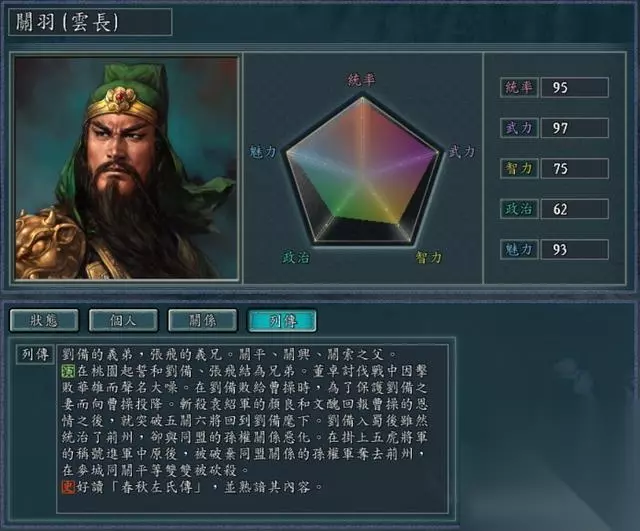Click the 武力 stat label box
This screenshot has height=531, width=640.
tap(519, 128)
